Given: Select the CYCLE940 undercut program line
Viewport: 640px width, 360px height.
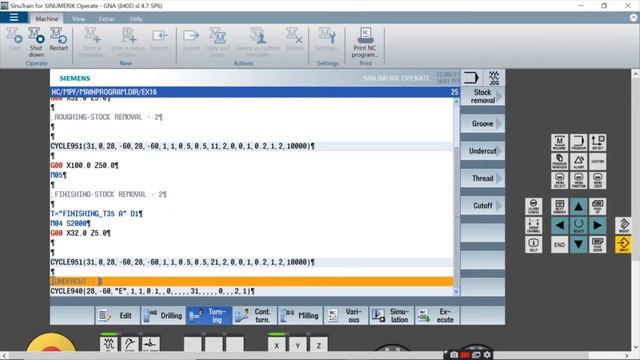Looking at the screenshot, I should (x=252, y=291).
